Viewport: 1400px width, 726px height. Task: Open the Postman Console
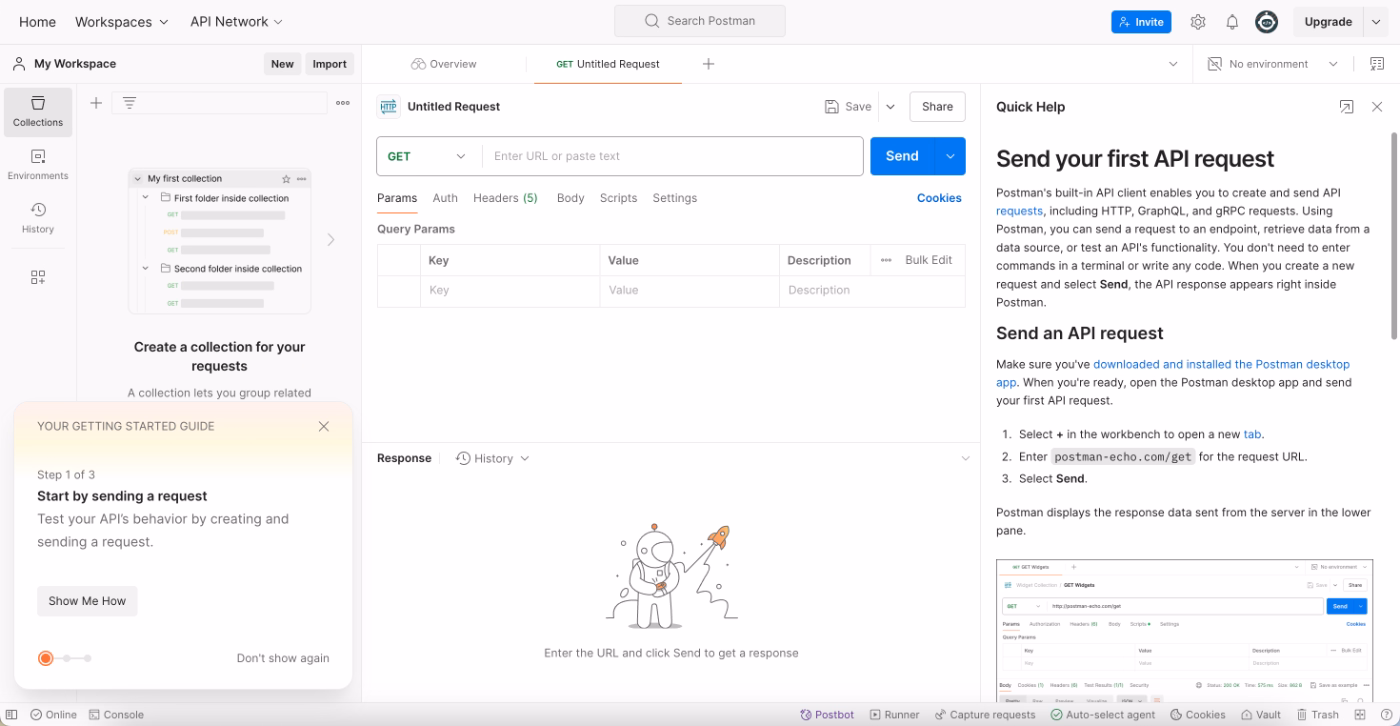(x=117, y=714)
